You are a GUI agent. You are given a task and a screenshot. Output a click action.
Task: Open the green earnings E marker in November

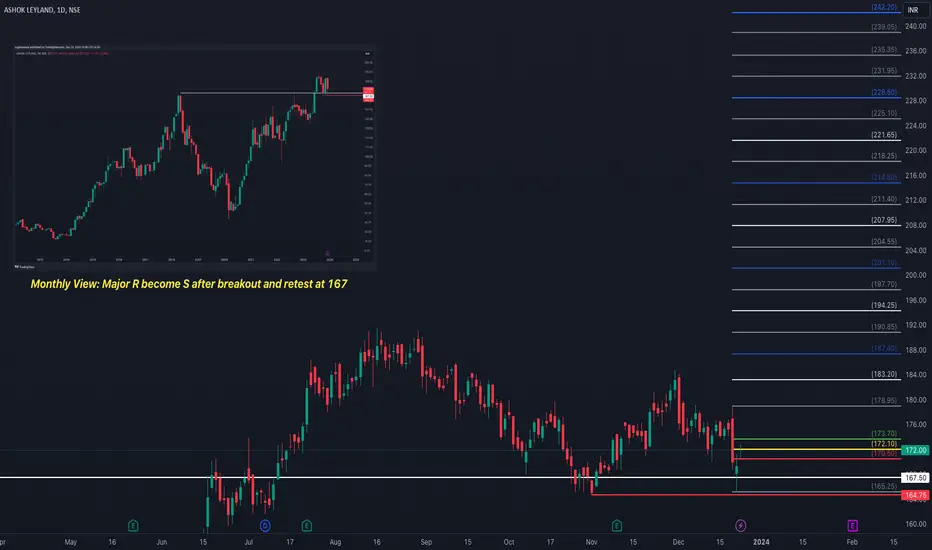pyautogui.click(x=617, y=526)
